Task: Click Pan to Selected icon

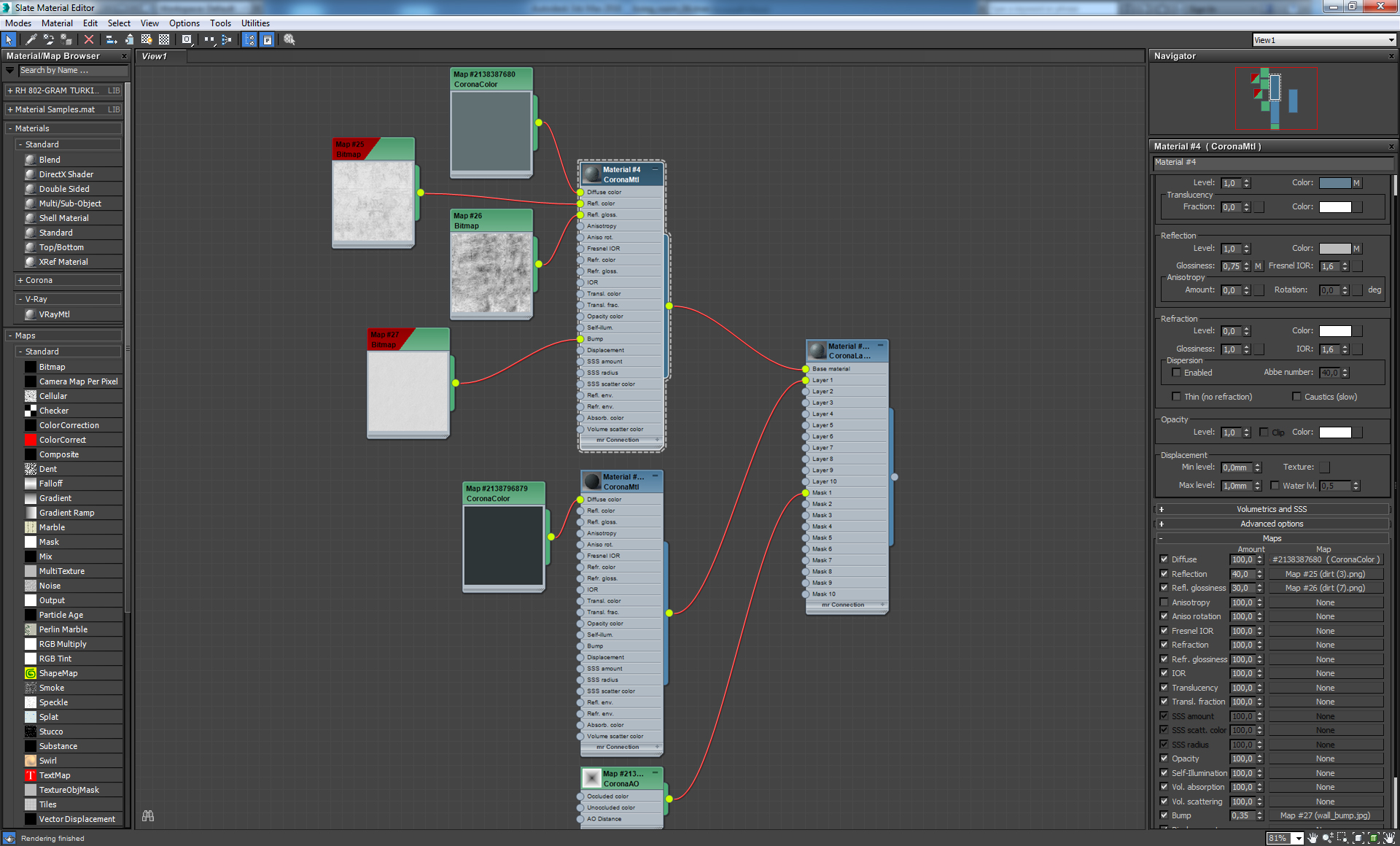Action: pyautogui.click(x=1388, y=838)
